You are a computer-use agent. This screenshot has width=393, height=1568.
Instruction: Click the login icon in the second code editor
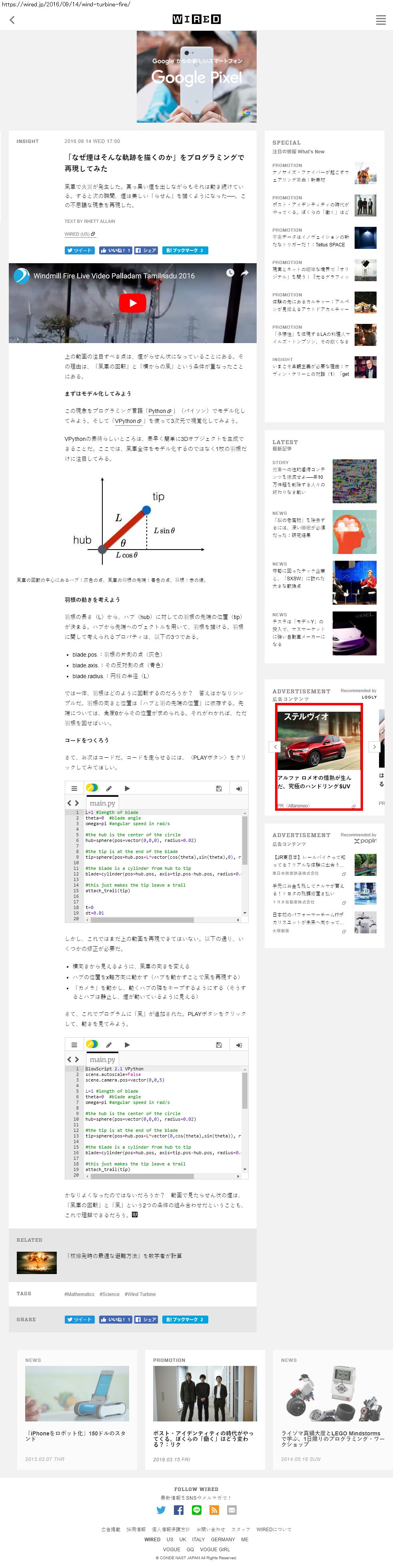tap(239, 1044)
